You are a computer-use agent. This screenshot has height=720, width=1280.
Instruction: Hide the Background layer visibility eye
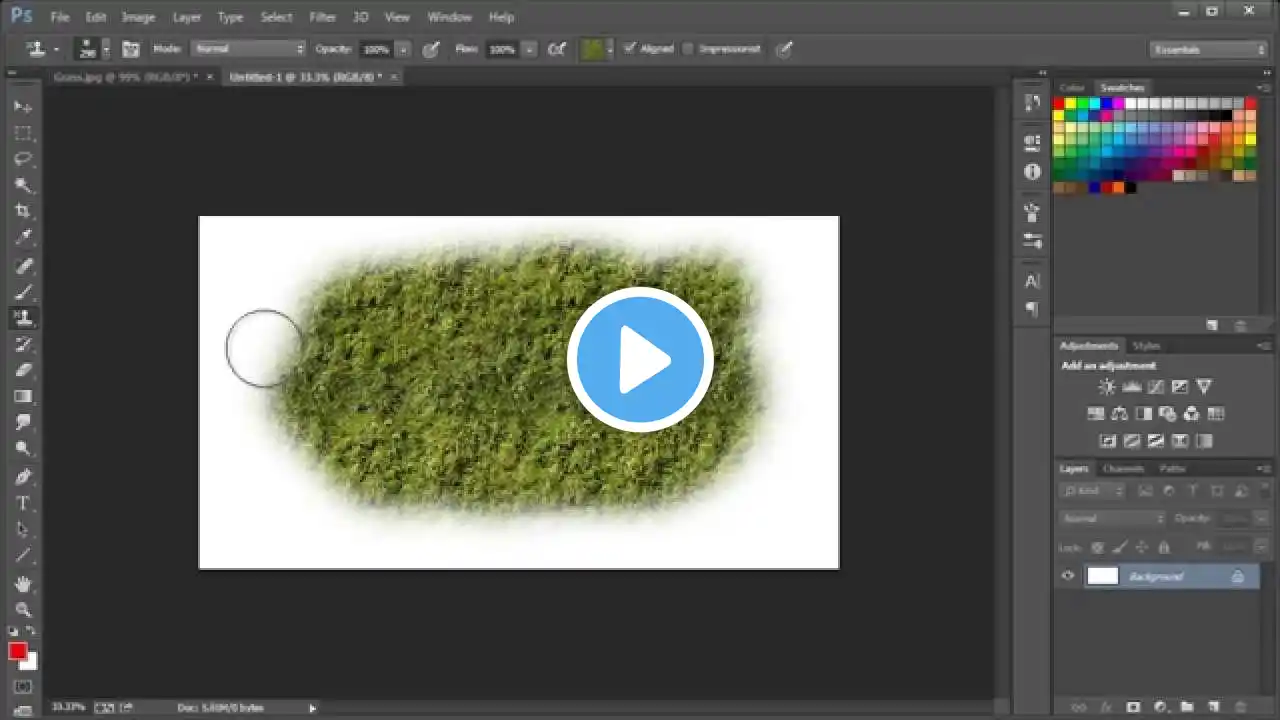[x=1068, y=576]
